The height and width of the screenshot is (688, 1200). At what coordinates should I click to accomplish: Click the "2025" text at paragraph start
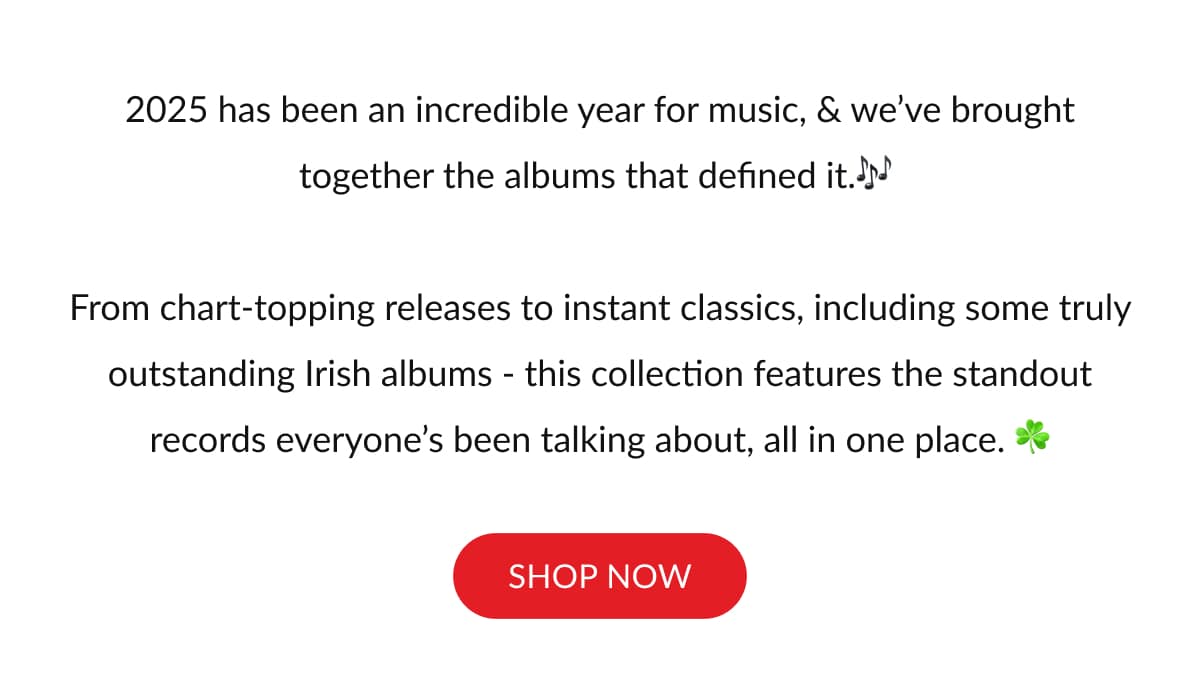tap(167, 111)
